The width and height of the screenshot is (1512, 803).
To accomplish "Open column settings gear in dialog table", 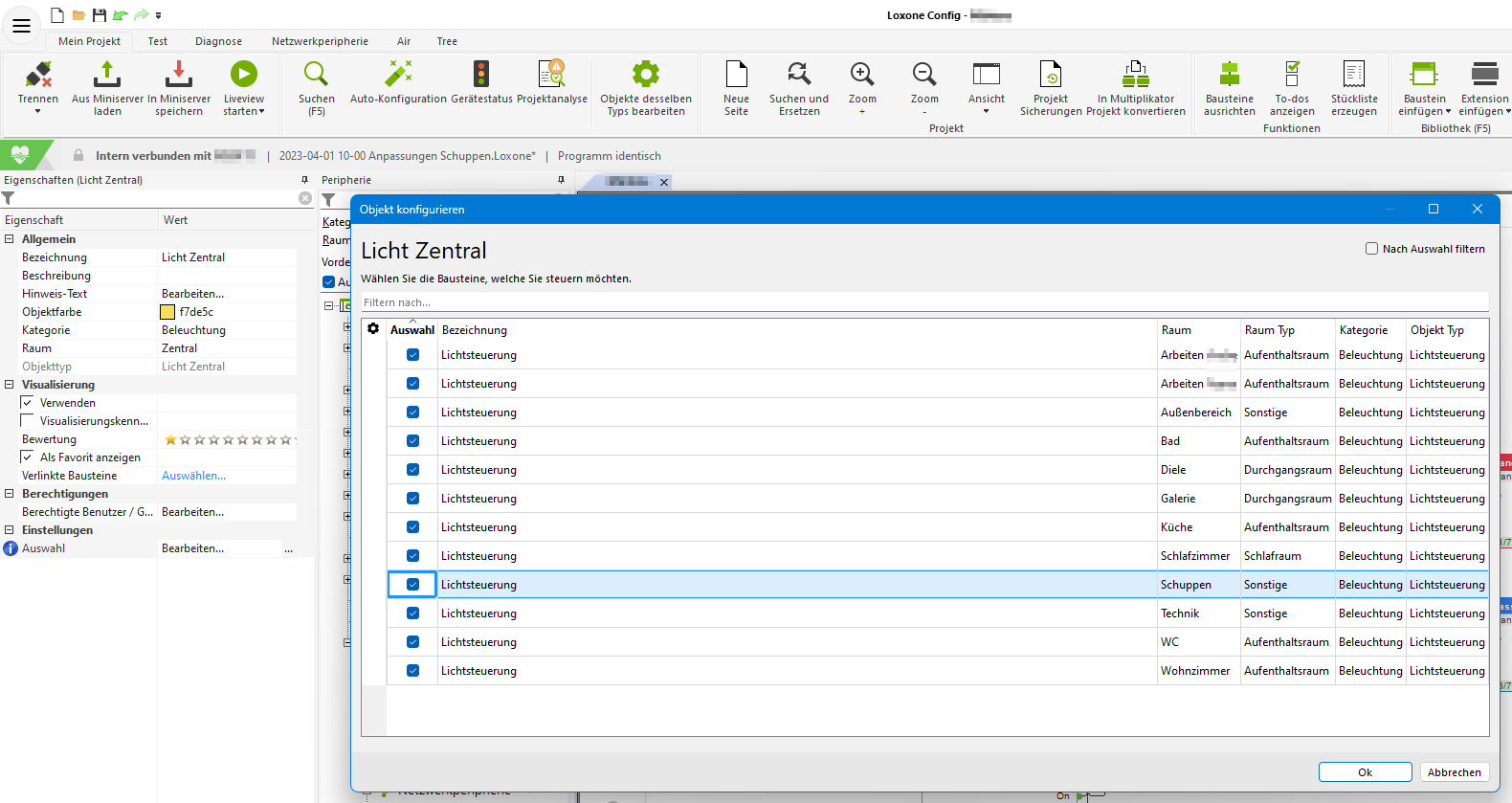I will 373,328.
